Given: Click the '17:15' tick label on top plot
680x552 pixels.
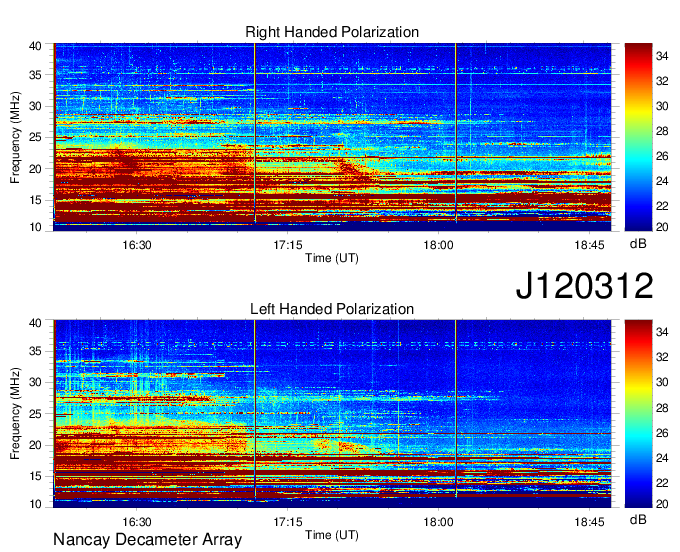Looking at the screenshot, I should click(x=288, y=245).
